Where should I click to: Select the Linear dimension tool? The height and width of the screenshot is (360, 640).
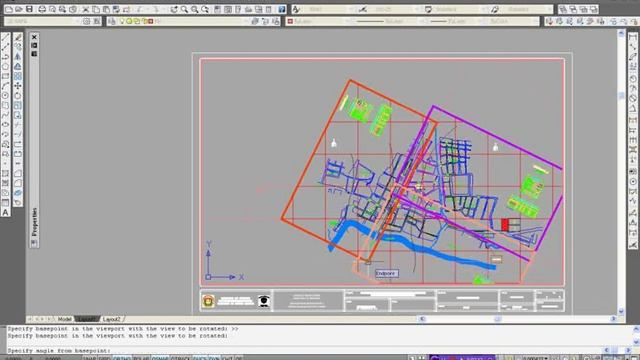pyautogui.click(x=633, y=37)
